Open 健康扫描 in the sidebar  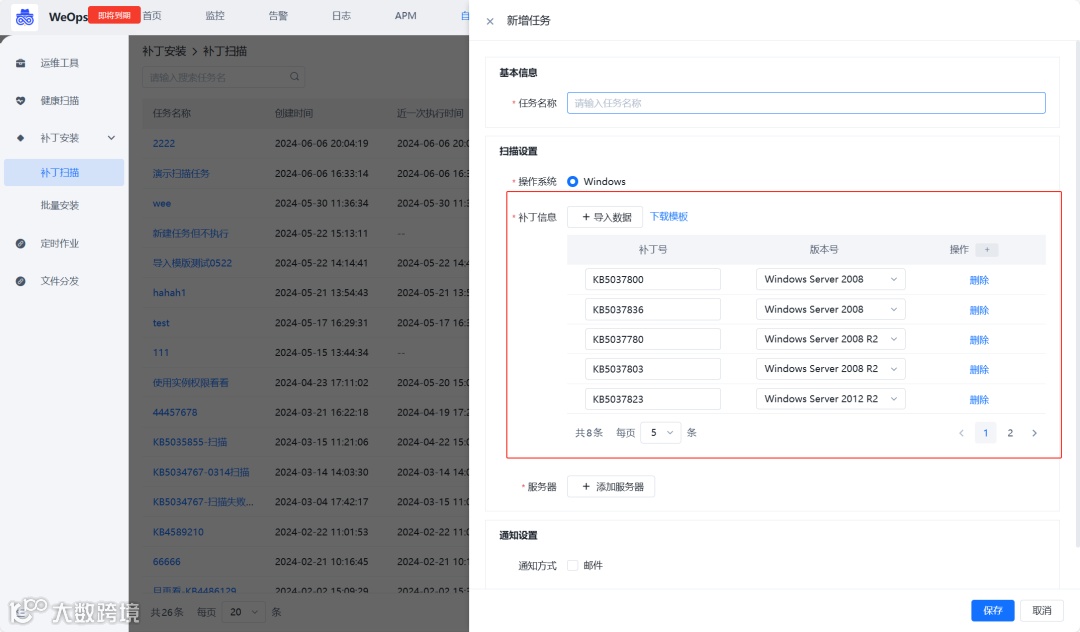coord(59,101)
